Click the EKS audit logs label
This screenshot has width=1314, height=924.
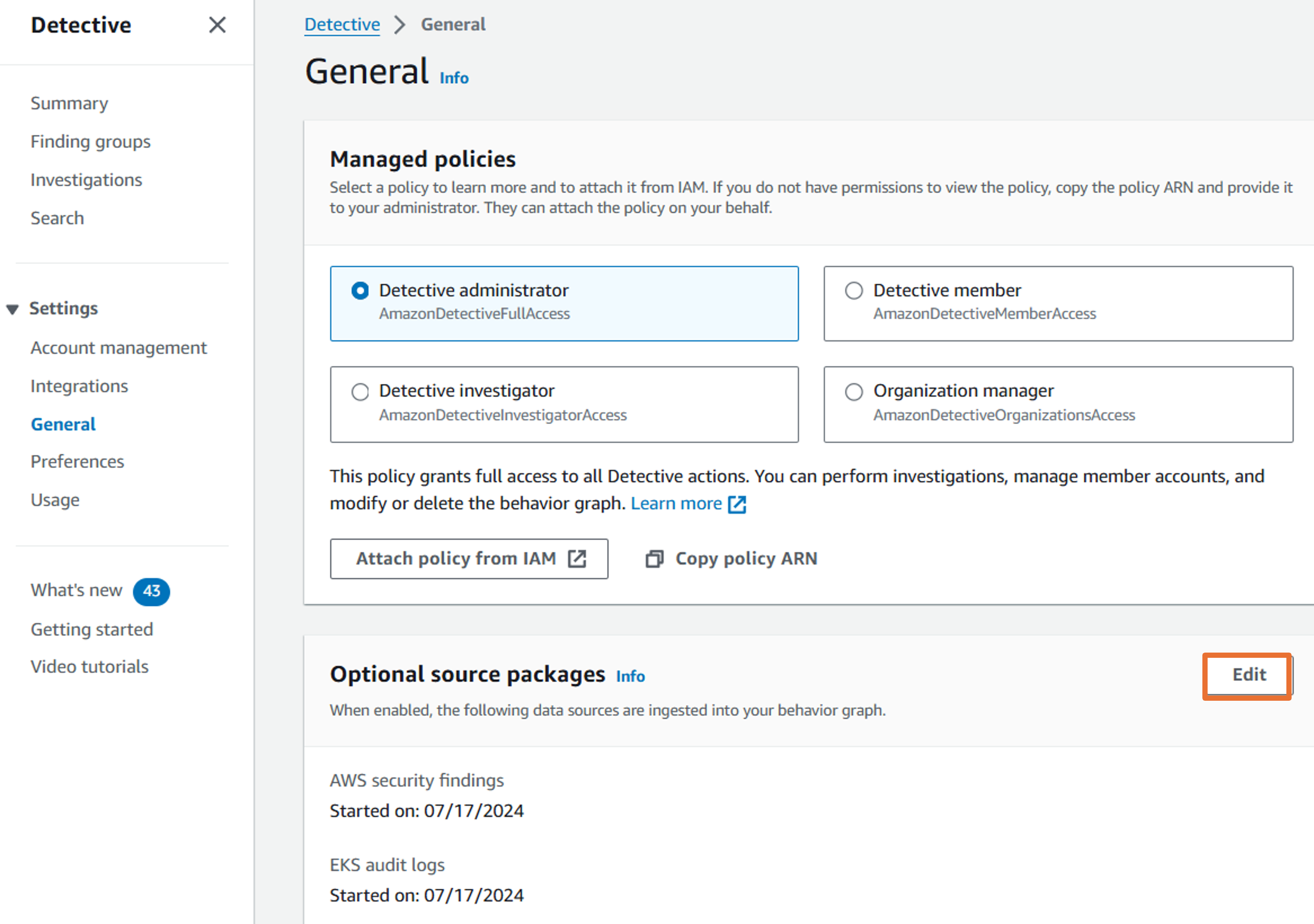(387, 865)
